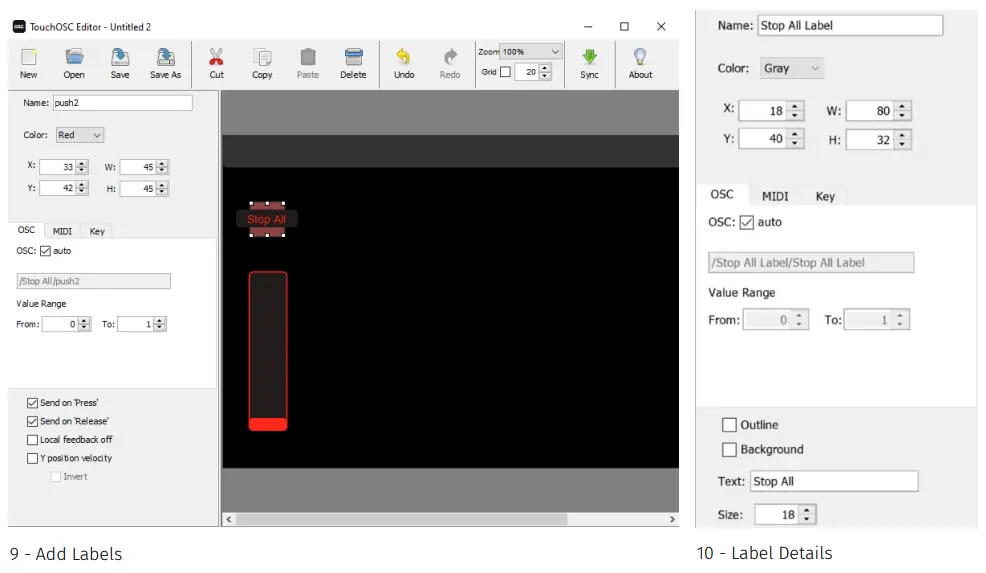This screenshot has width=986, height=573.
Task: Increase the grid size value of 20
Action: click(545, 69)
